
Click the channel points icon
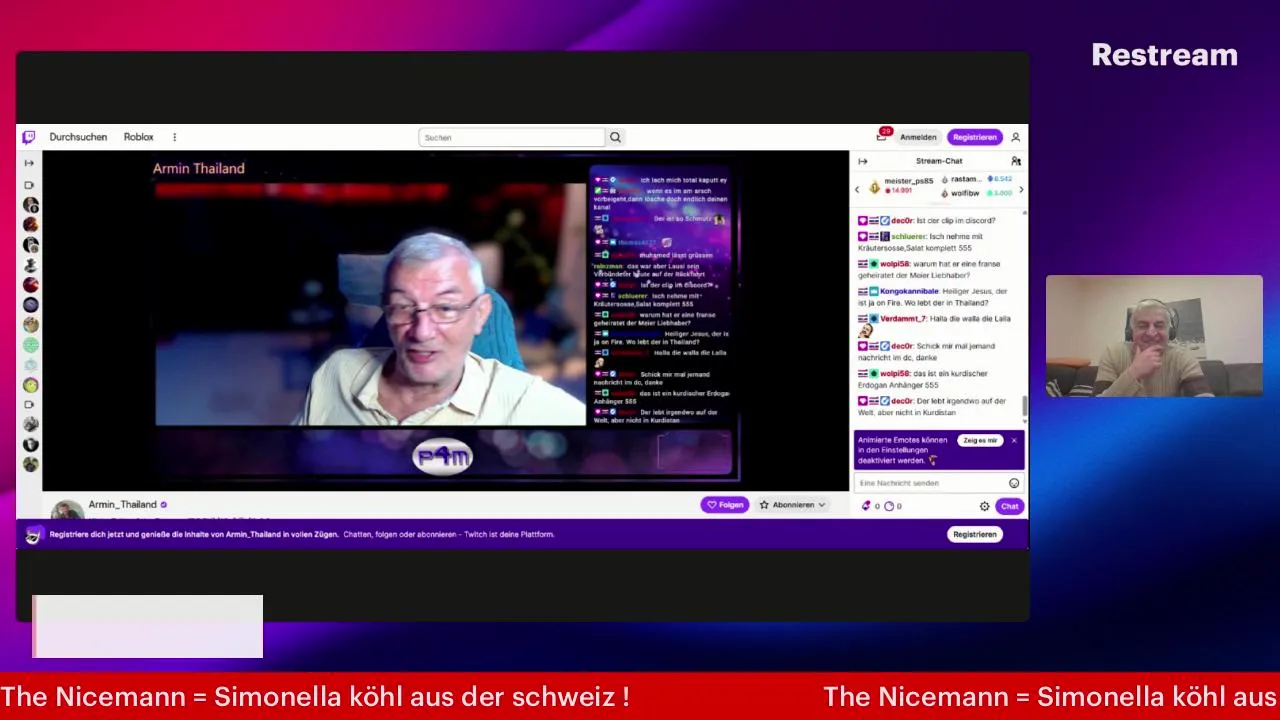[x=889, y=506]
